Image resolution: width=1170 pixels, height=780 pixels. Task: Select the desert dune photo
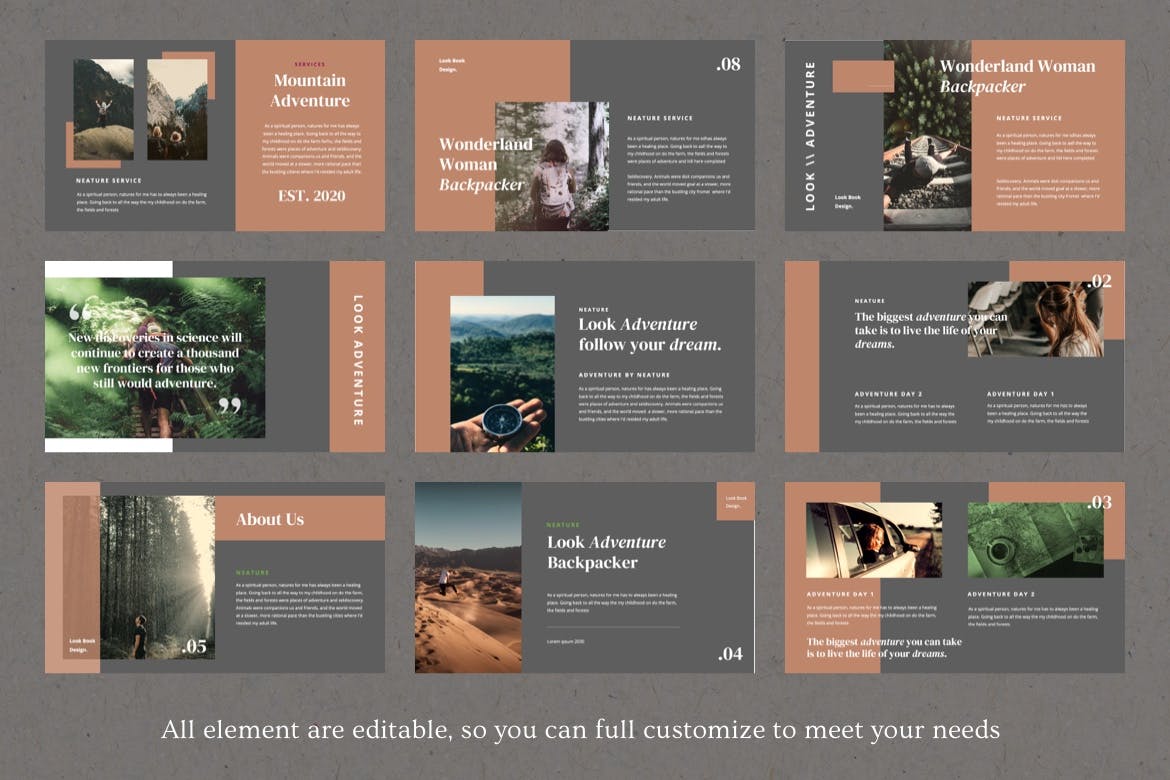click(468, 577)
